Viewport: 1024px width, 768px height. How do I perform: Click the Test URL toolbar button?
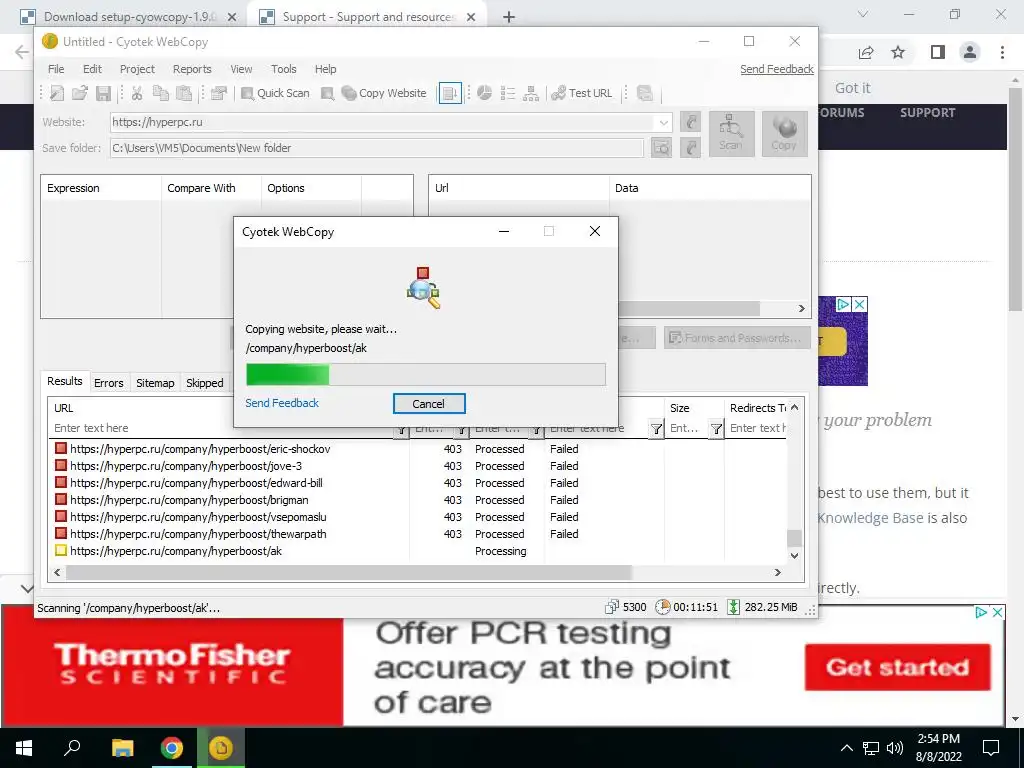point(582,93)
